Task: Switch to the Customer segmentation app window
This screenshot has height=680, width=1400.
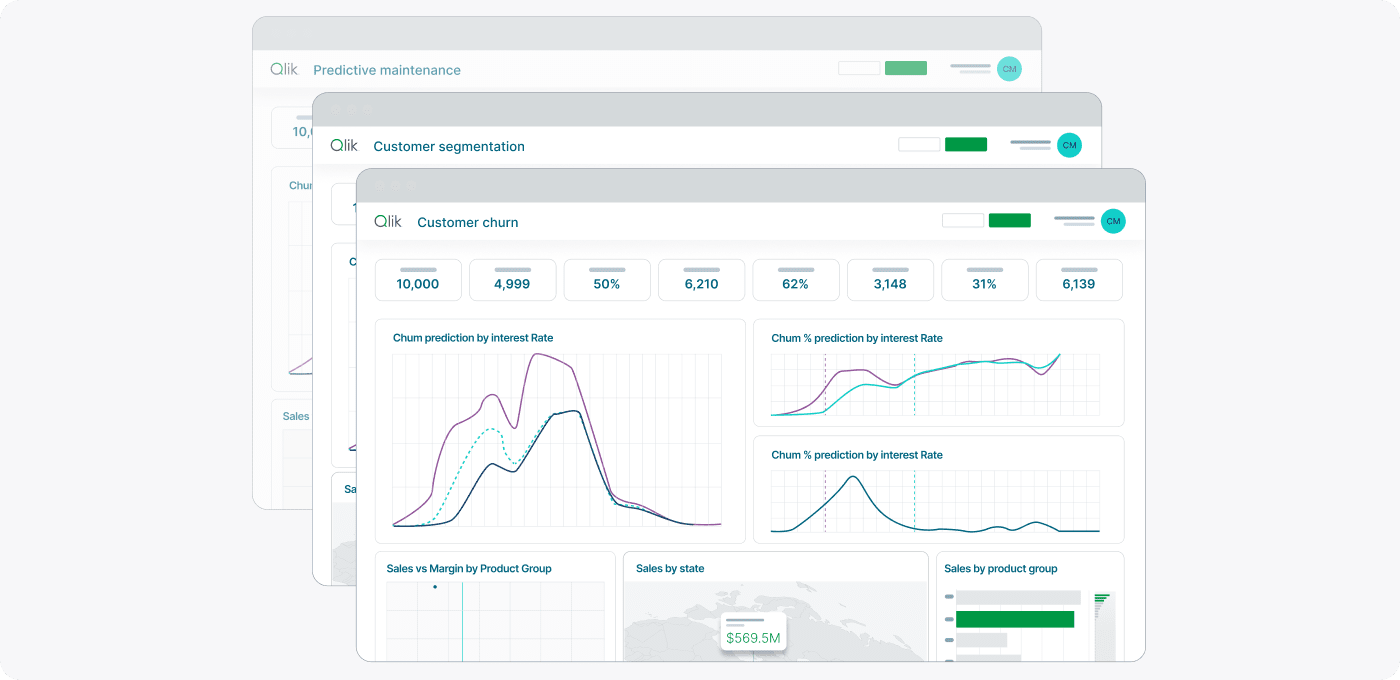Action: [448, 145]
